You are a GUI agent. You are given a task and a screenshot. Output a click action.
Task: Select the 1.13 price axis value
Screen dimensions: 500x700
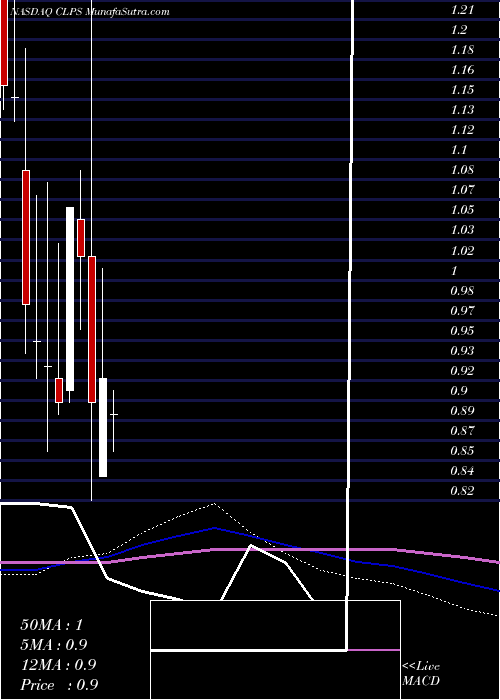click(x=462, y=110)
